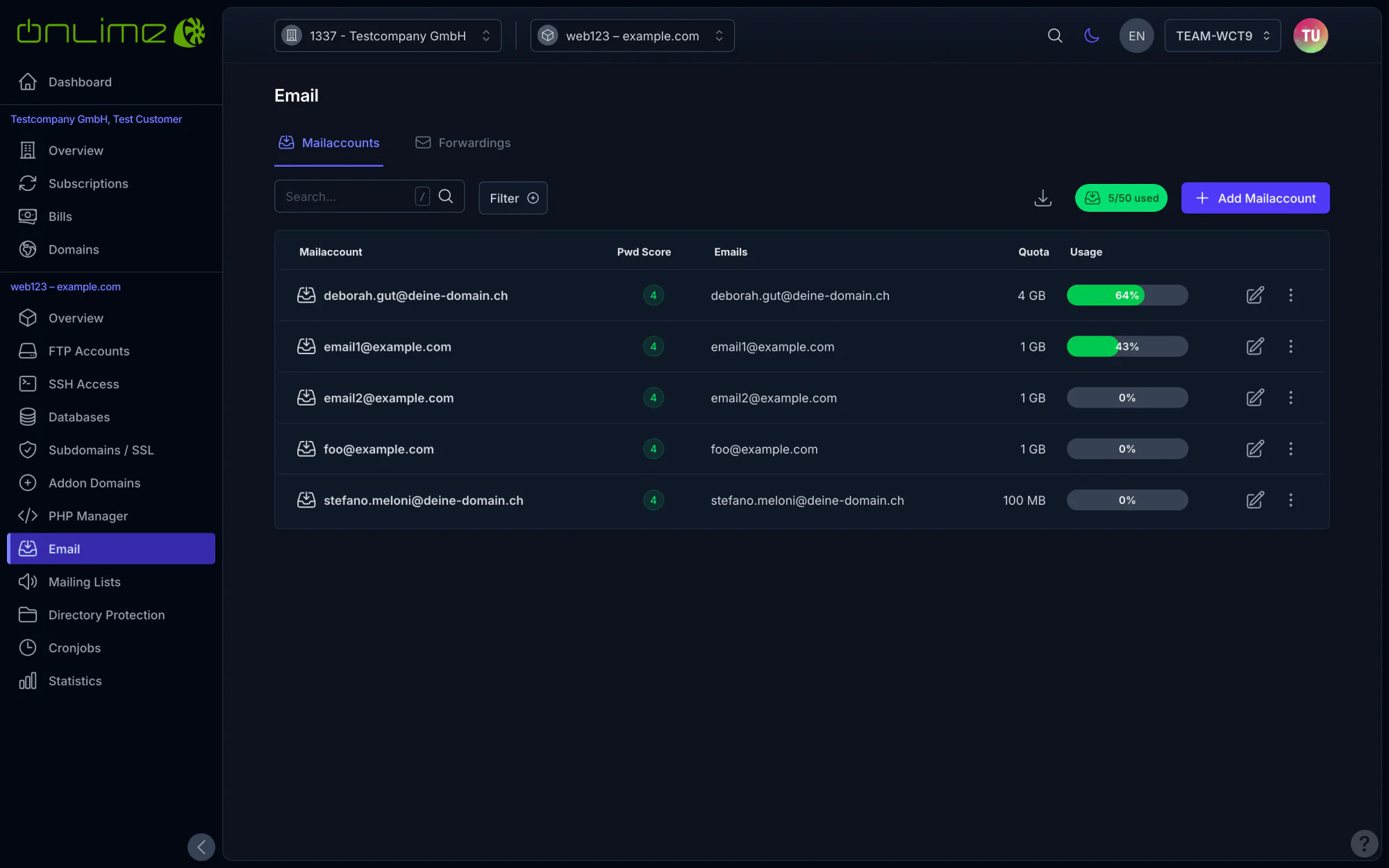Click the search magnifier in search box

[x=446, y=197]
